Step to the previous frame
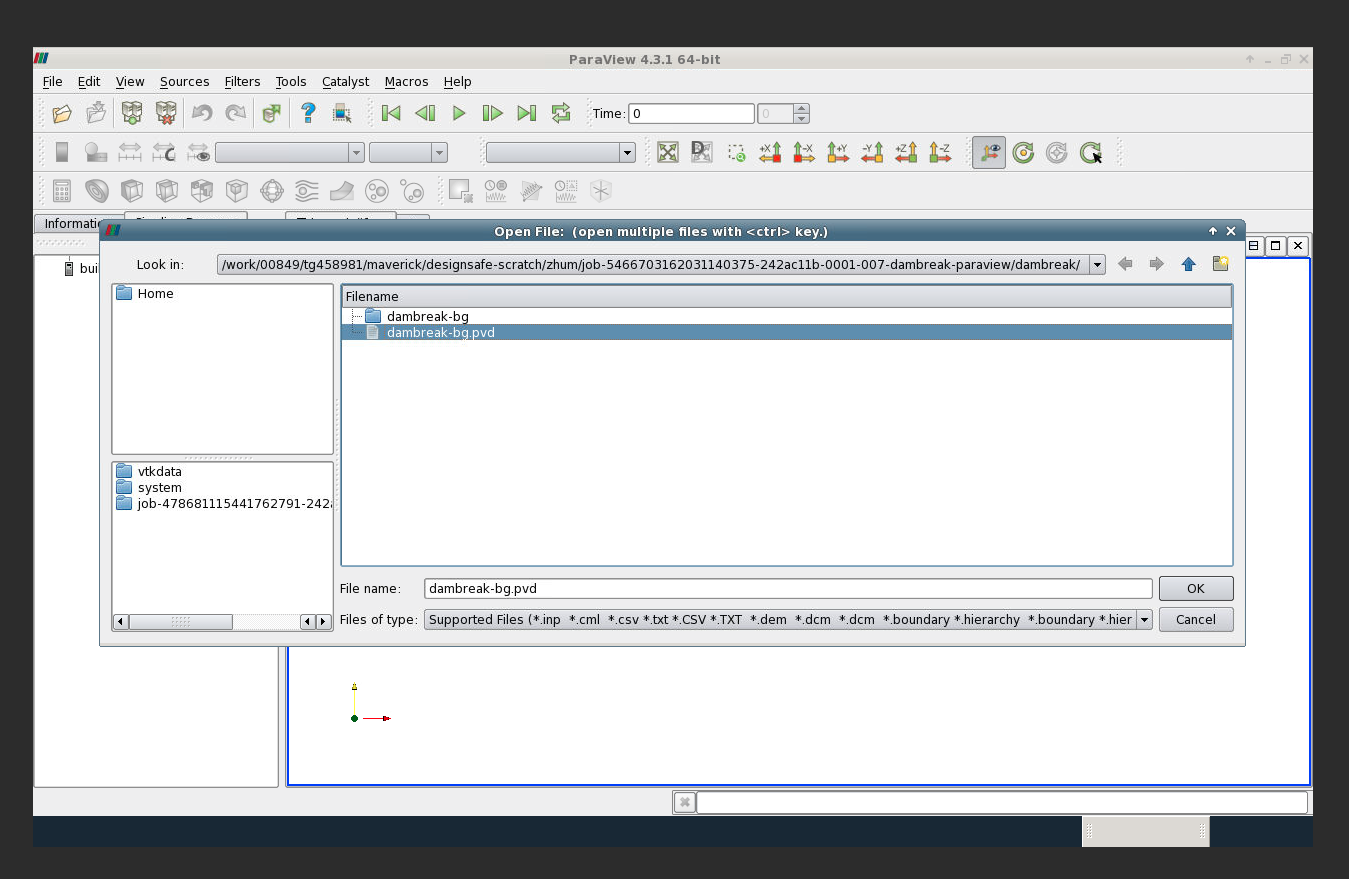This screenshot has height=879, width=1349. [425, 113]
